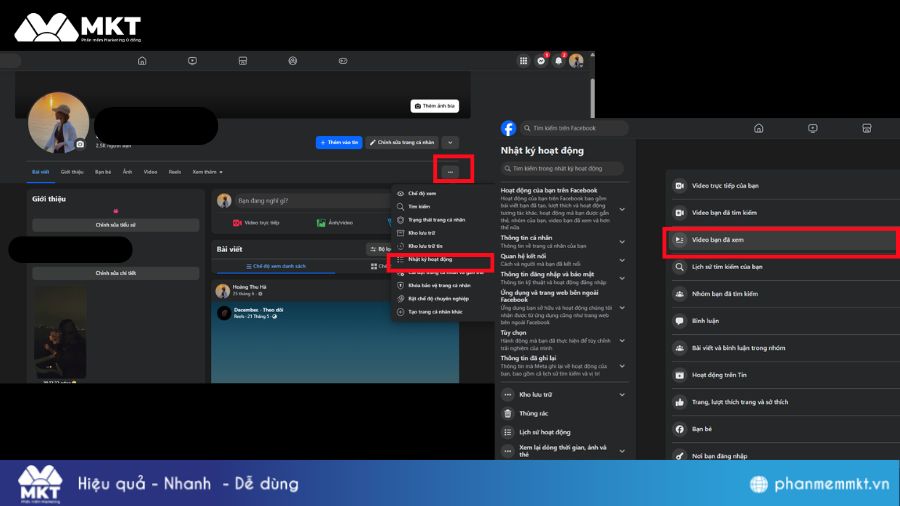Click Facebook logo in activity log window
Screen dimensions: 900x506
point(509,128)
